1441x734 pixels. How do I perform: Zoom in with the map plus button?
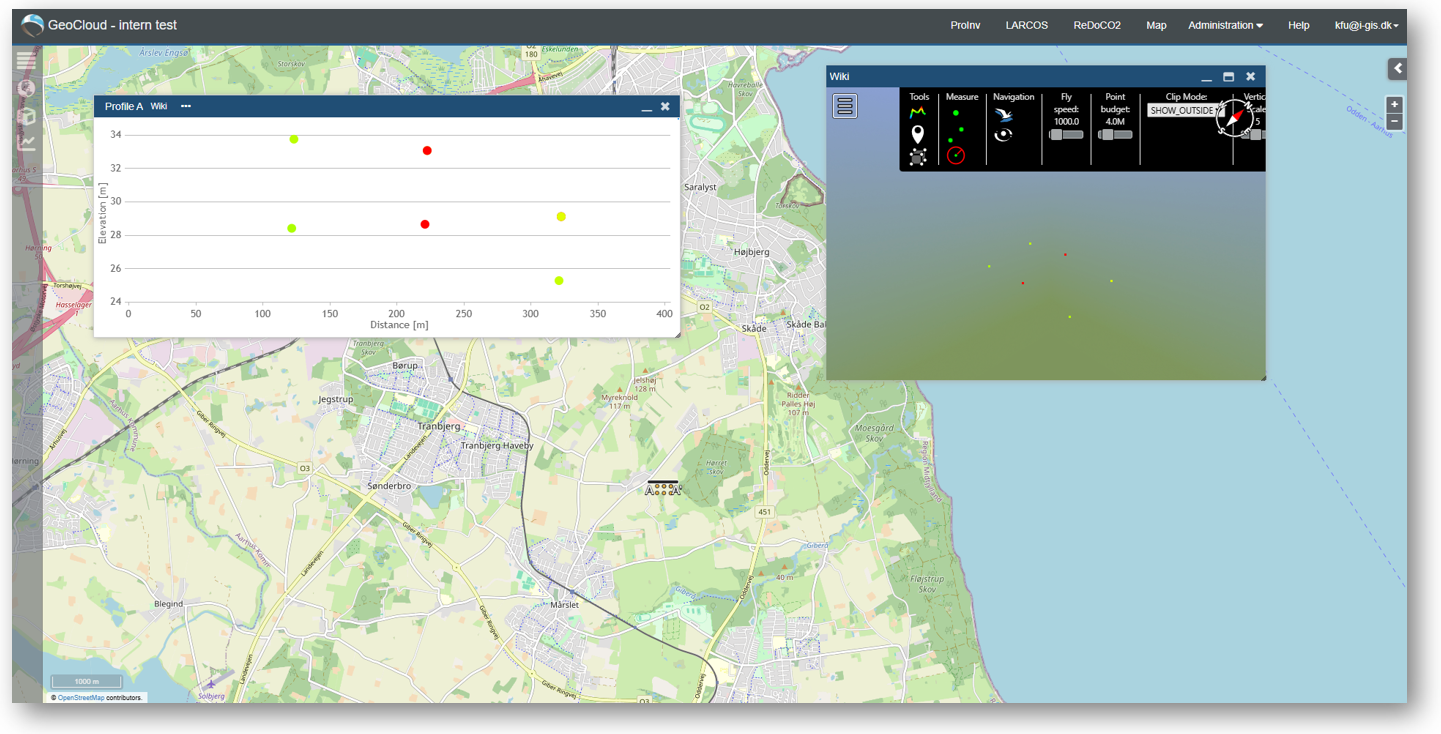click(x=1395, y=105)
